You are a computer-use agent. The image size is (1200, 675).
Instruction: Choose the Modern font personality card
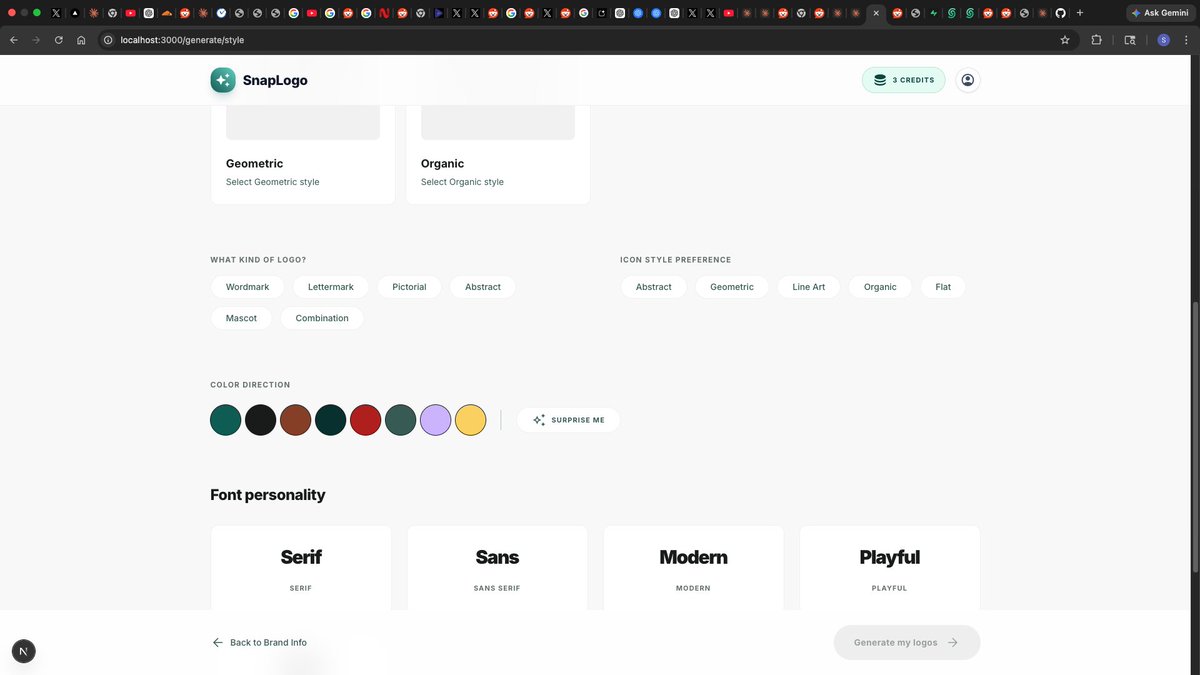click(x=693, y=567)
